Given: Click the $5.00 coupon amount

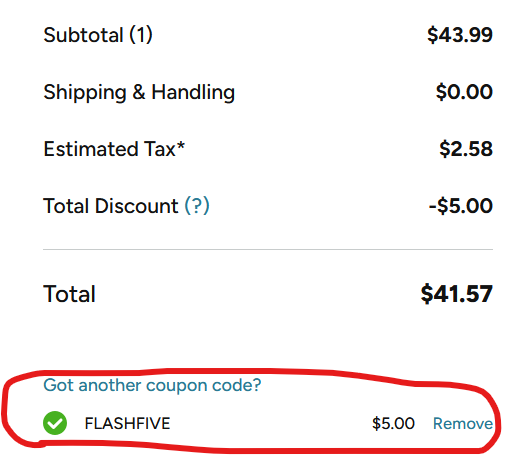Looking at the screenshot, I should coord(393,424).
